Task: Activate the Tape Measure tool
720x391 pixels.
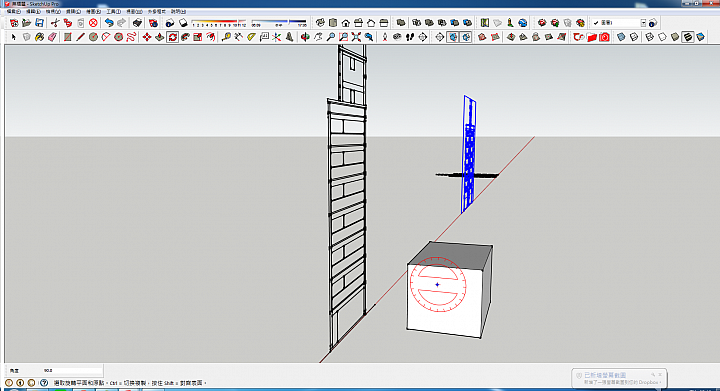Action: coord(226,37)
